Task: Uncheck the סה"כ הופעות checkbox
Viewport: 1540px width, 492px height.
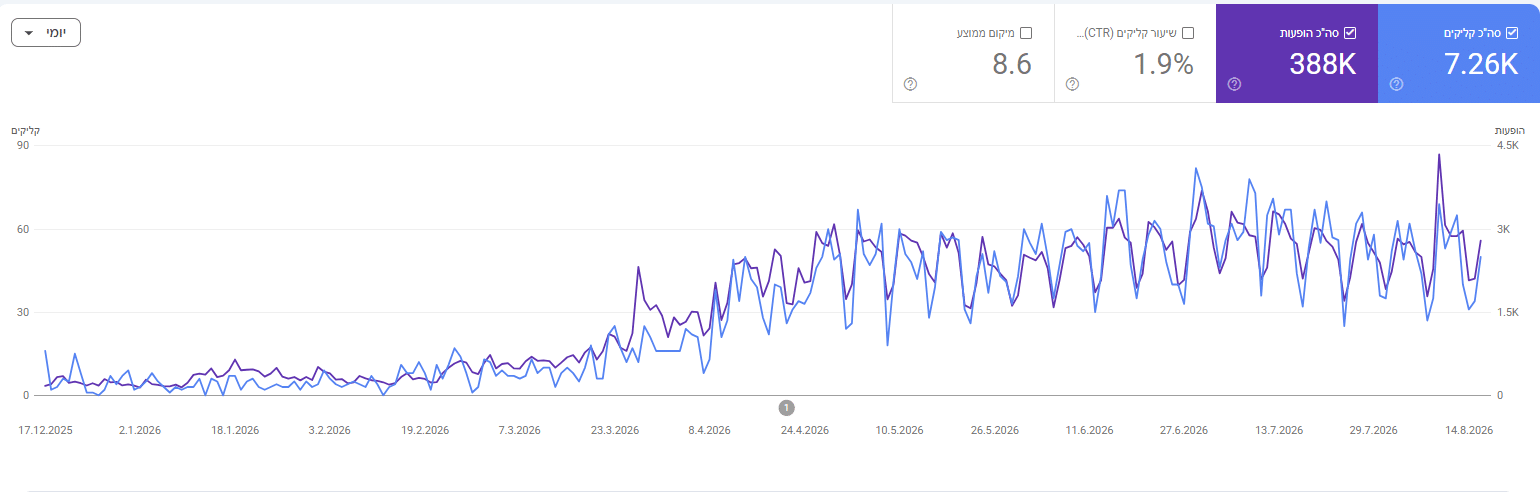Action: tap(1349, 33)
